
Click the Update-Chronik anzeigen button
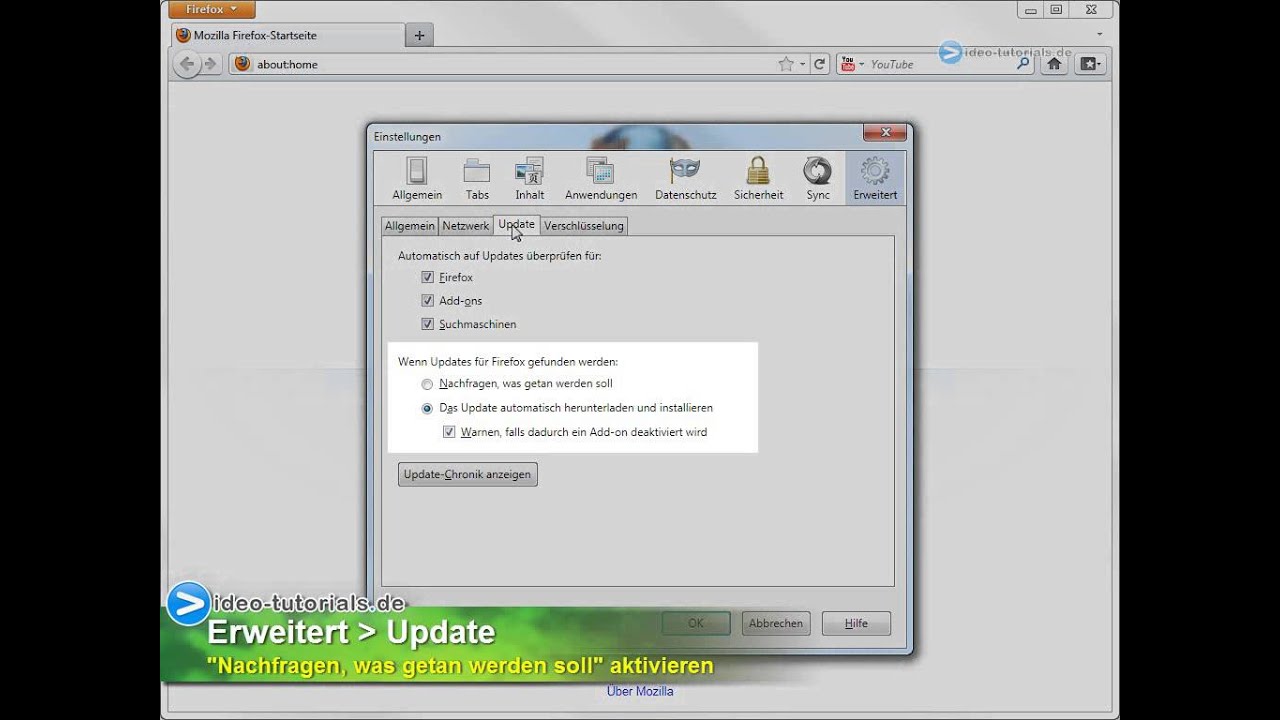coord(467,474)
